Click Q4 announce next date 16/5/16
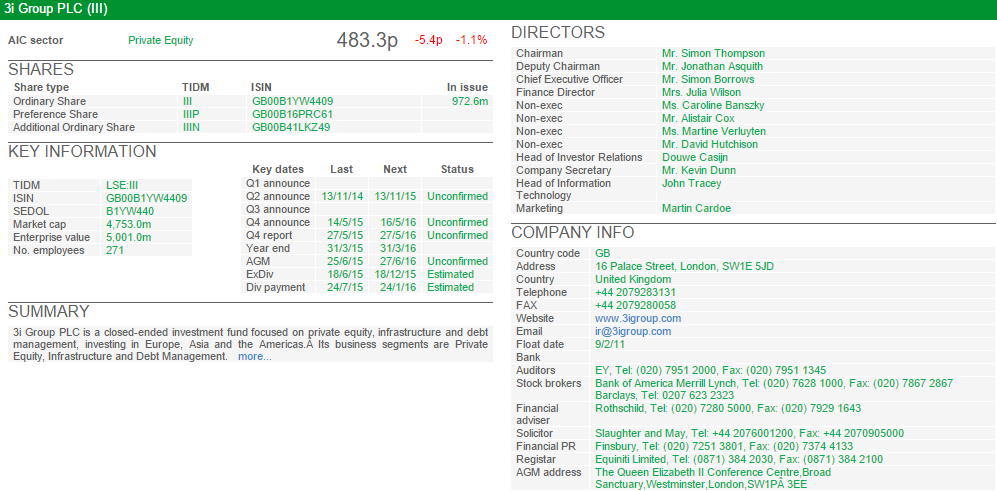This screenshot has height=491, width=997. point(398,223)
